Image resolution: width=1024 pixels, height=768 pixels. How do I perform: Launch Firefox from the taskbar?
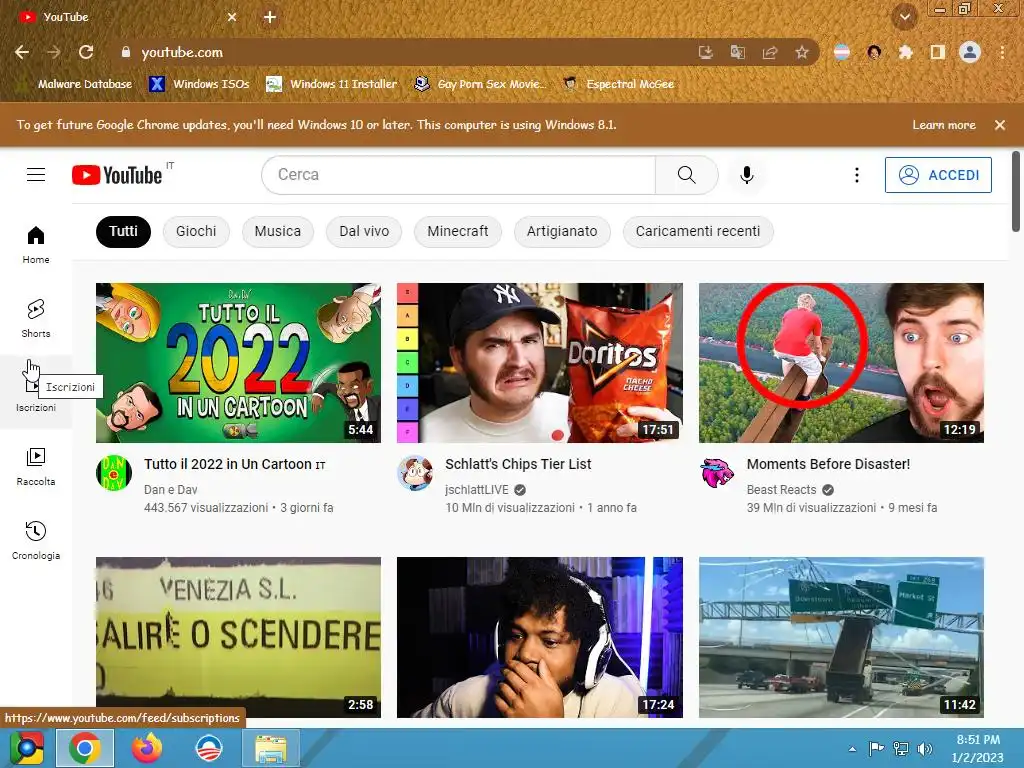point(146,748)
